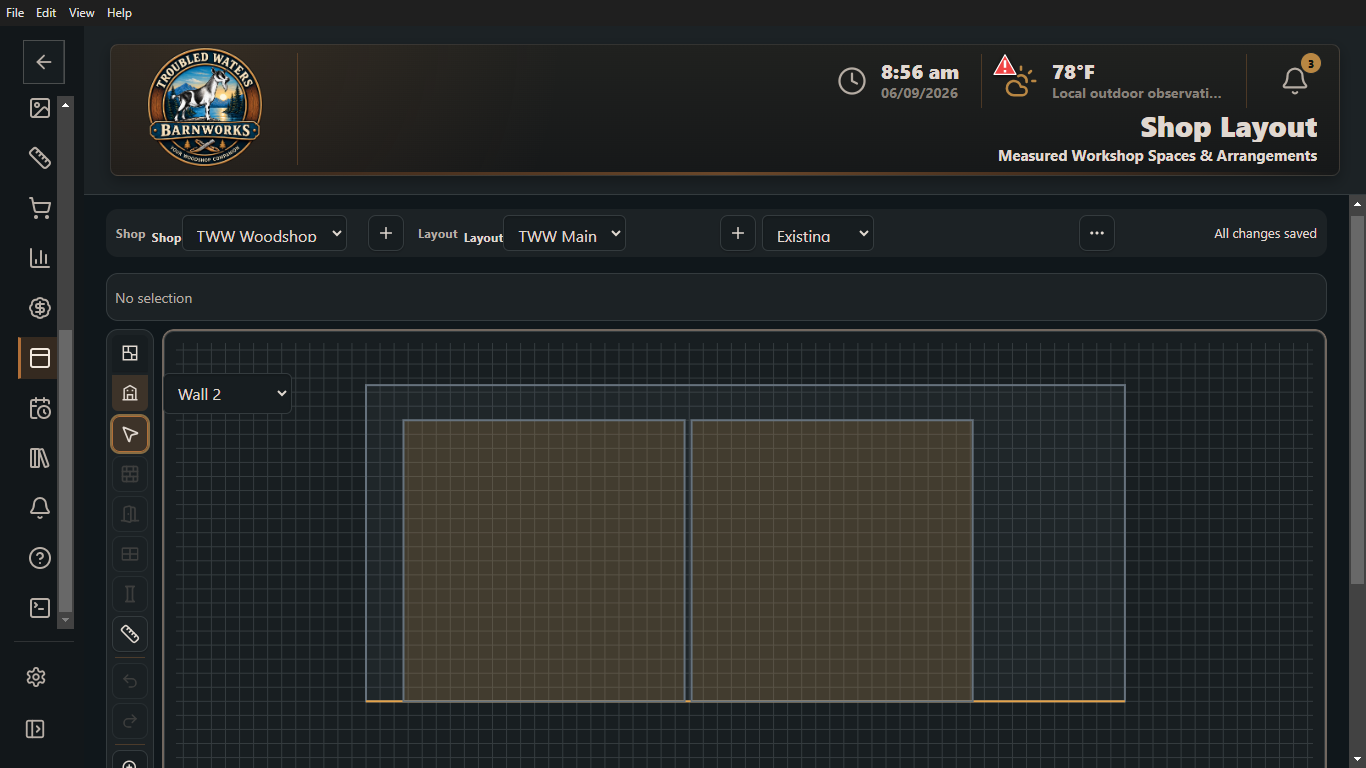Viewport: 1366px width, 768px height.
Task: Choose the door placement tool
Action: click(x=130, y=514)
